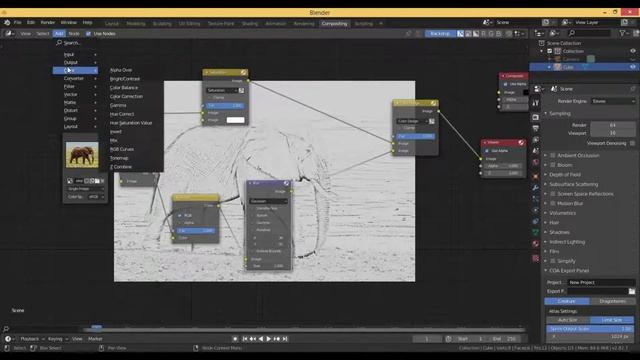Open the Material properties tab icon

[536, 244]
